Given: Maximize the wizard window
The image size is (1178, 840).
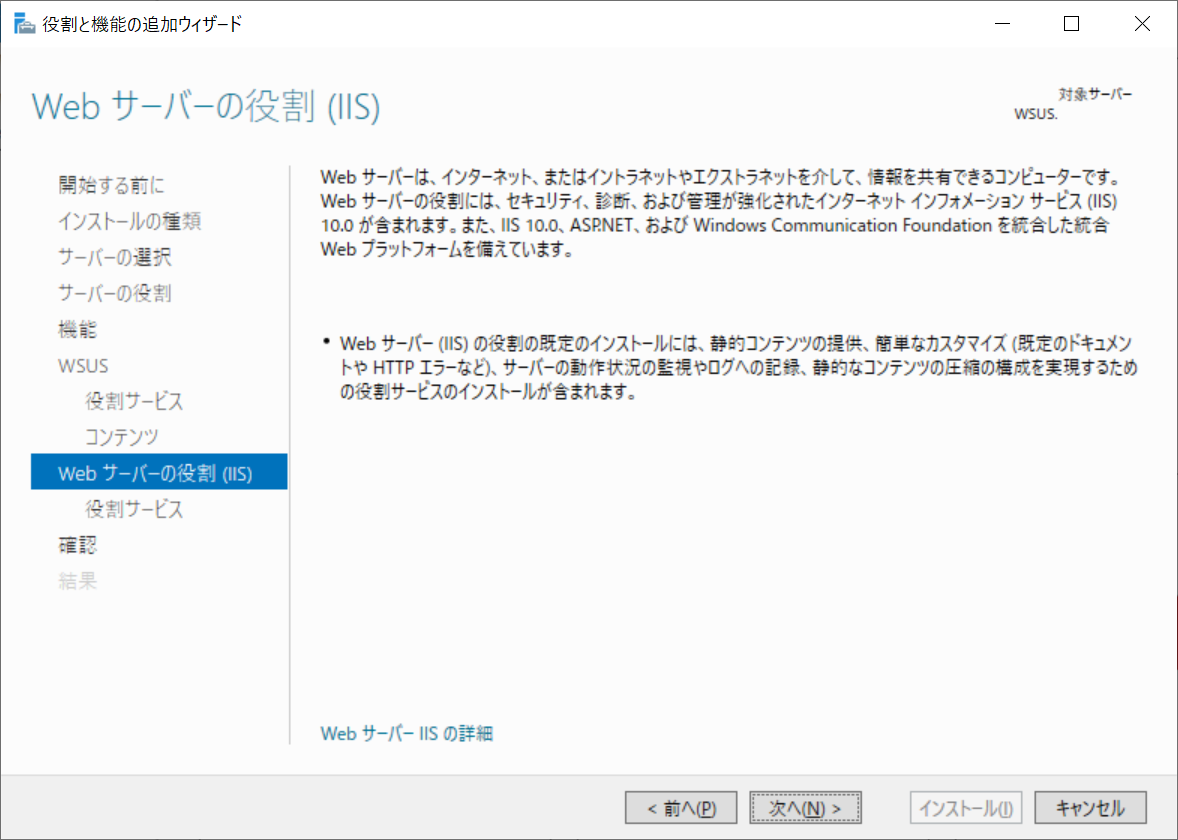Looking at the screenshot, I should (x=1072, y=24).
